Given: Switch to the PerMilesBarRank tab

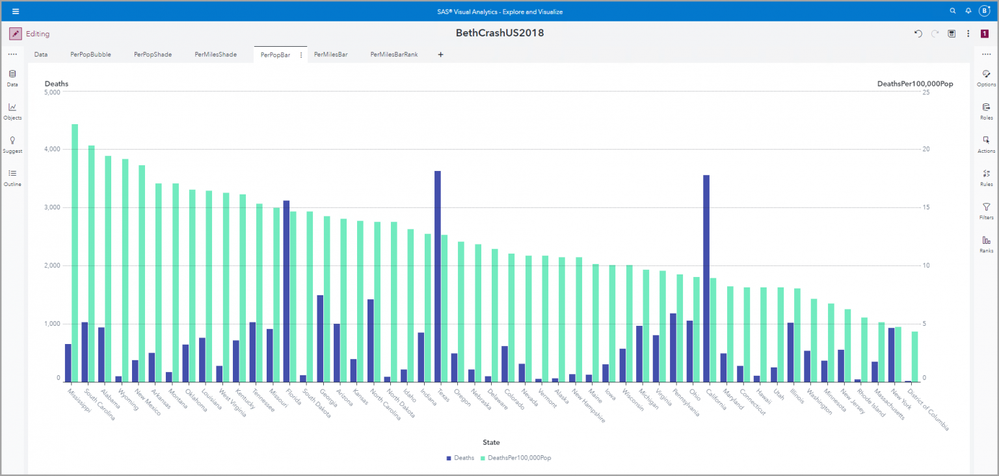Looking at the screenshot, I should (394, 55).
